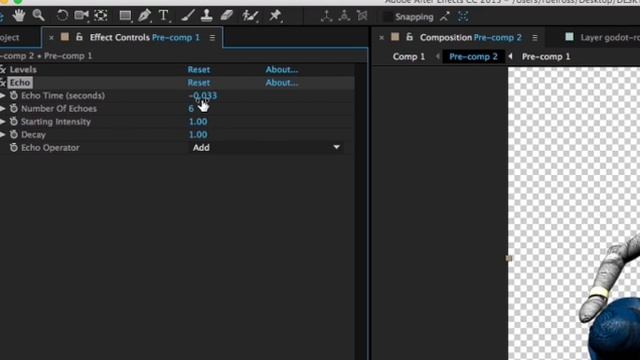Click Number Of Echoes value 6
This screenshot has height=360, width=640.
(191, 109)
